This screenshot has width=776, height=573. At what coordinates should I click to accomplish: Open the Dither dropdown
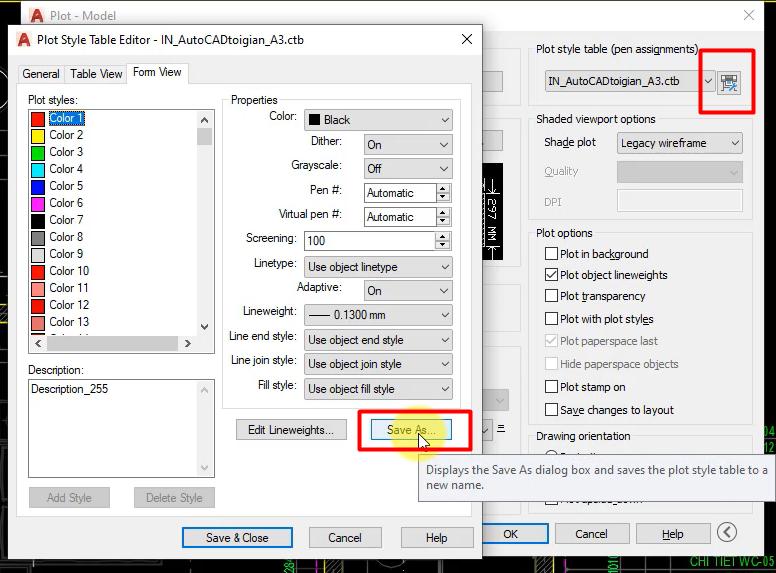tap(408, 145)
